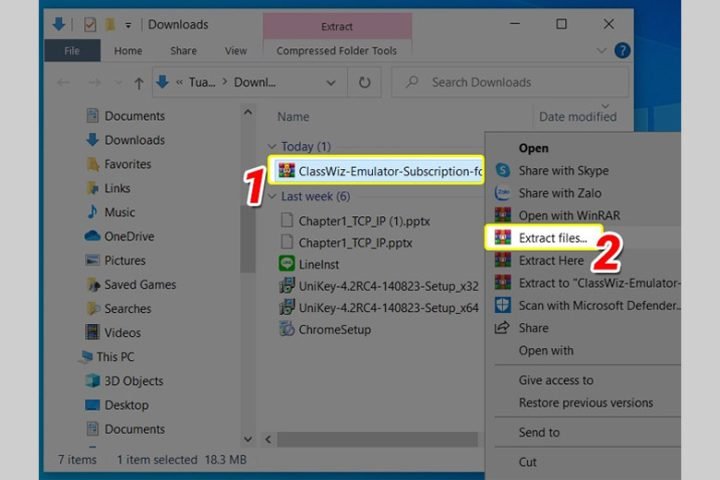The height and width of the screenshot is (480, 720).
Task: Click the Date modified column header
Action: (578, 117)
